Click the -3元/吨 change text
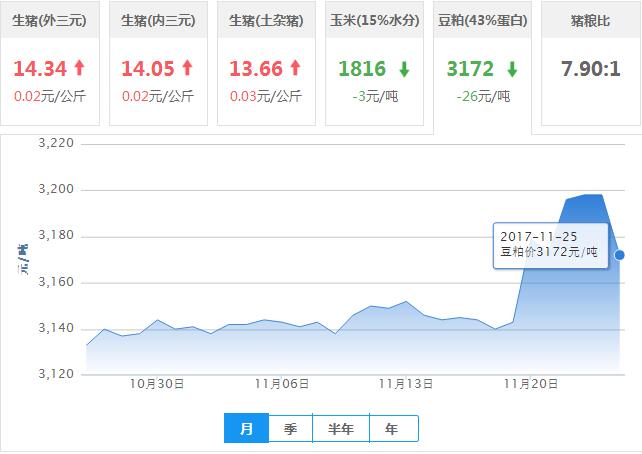642x454 pixels. [375, 96]
